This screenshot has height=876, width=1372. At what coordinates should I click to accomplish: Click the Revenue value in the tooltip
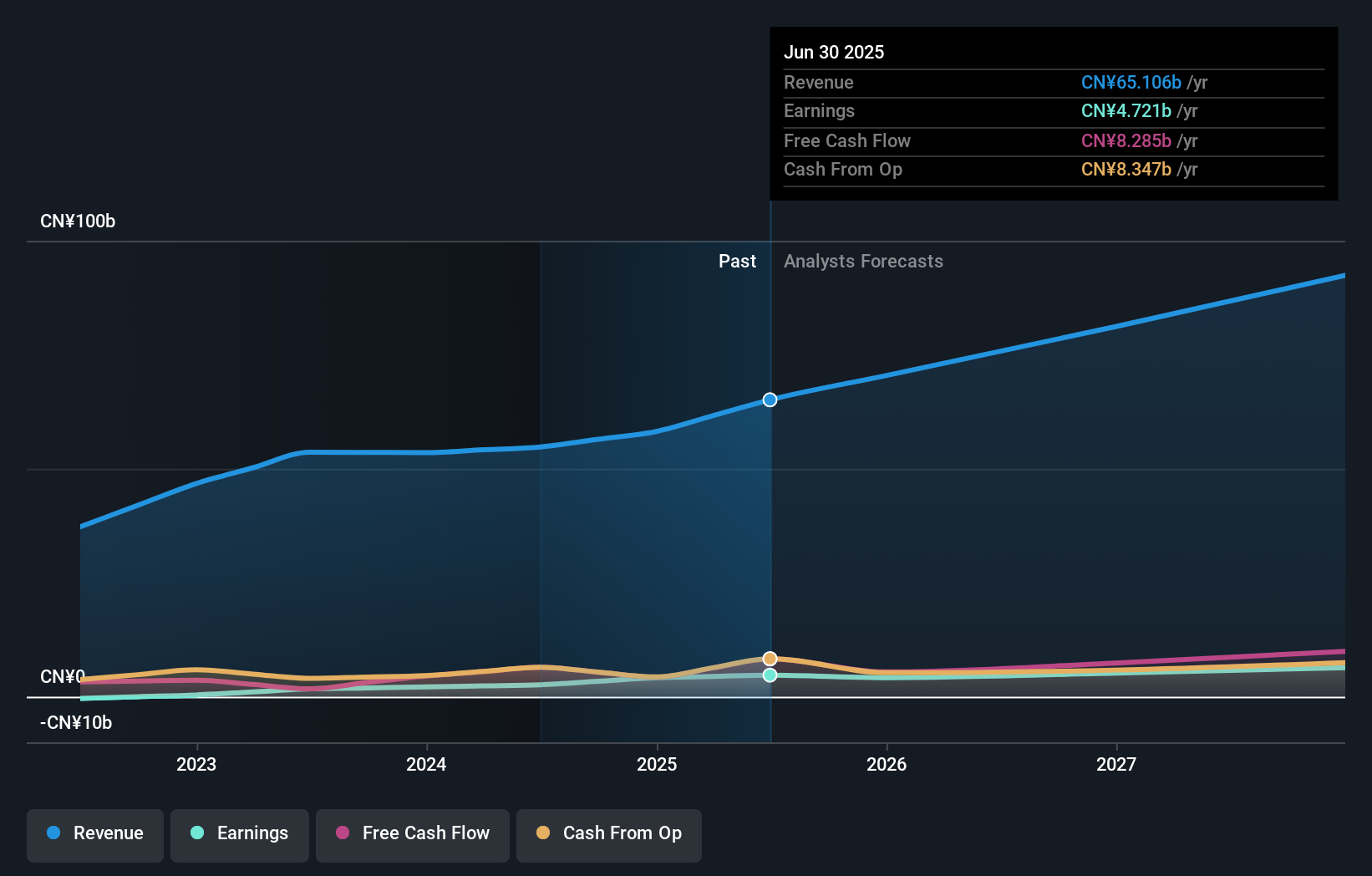click(x=1131, y=83)
